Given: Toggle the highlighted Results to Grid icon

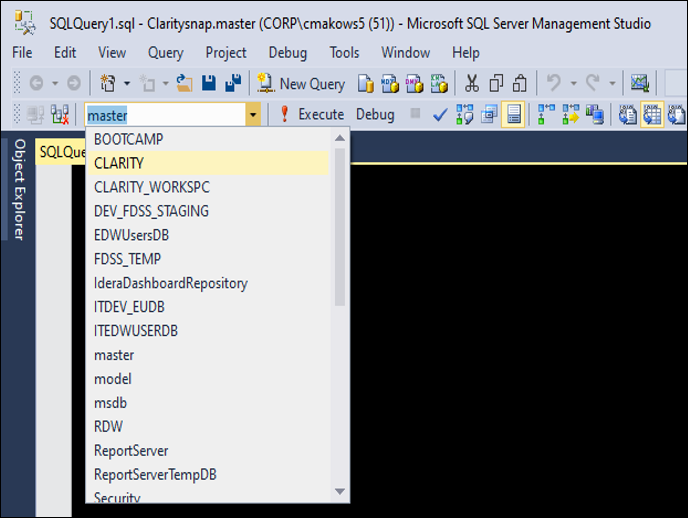Looking at the screenshot, I should [x=651, y=115].
